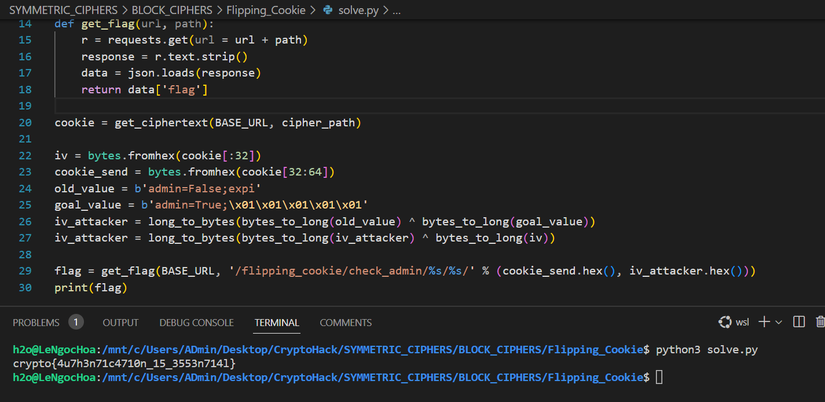Viewport: 825px width, 402px height.
Task: Click 'get_flag' in the def line
Action: click(x=108, y=24)
